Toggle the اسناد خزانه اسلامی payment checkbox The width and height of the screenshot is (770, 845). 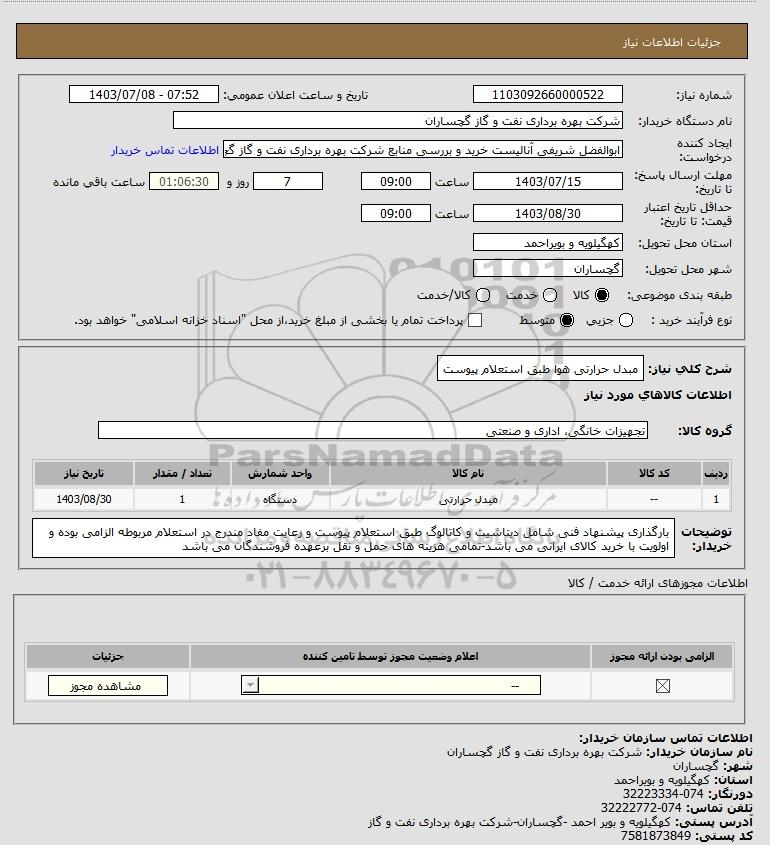click(x=475, y=320)
